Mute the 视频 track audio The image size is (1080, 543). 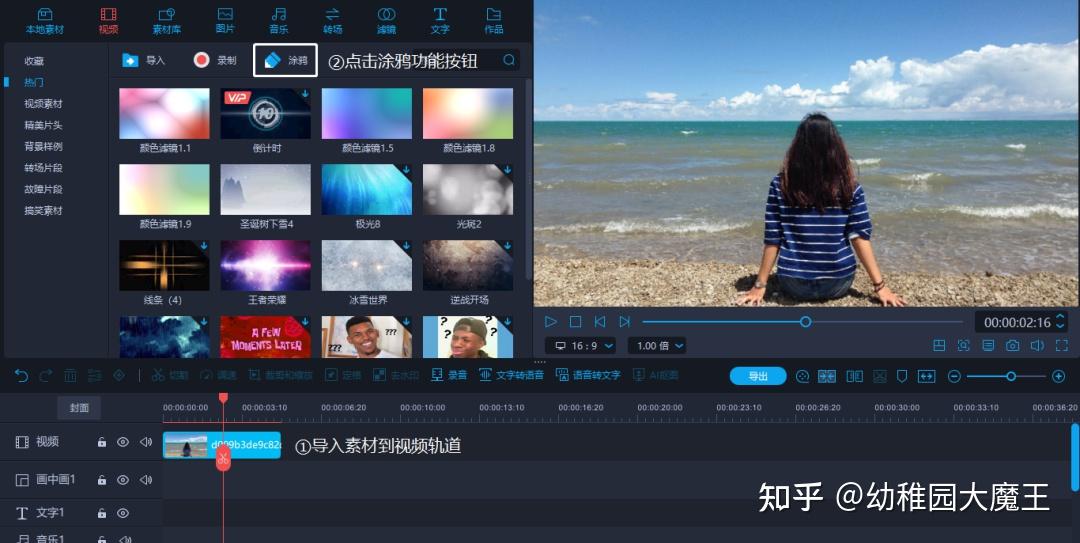145,442
